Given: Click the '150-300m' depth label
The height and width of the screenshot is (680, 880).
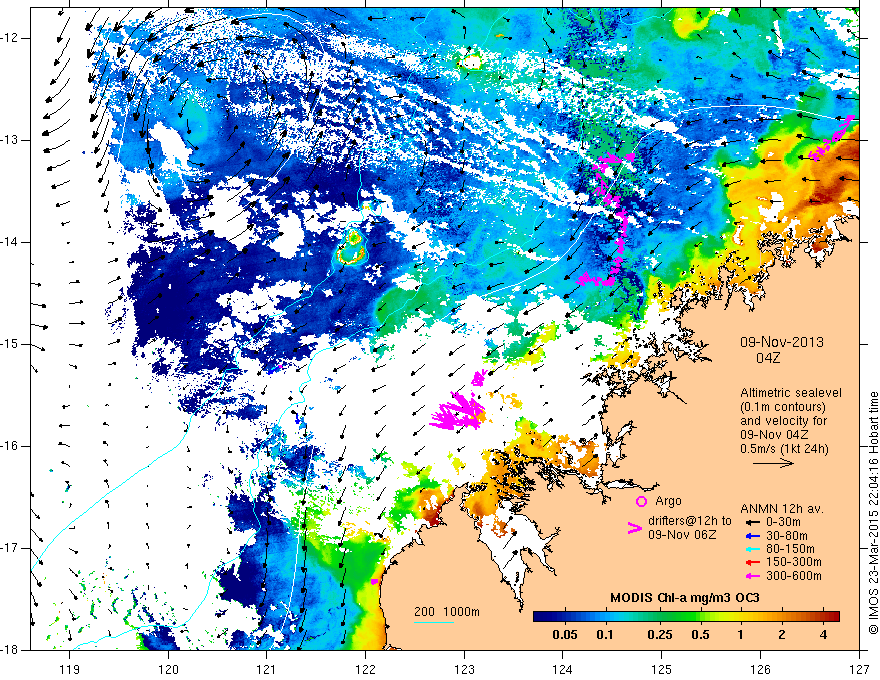Looking at the screenshot, I should pos(794,563).
